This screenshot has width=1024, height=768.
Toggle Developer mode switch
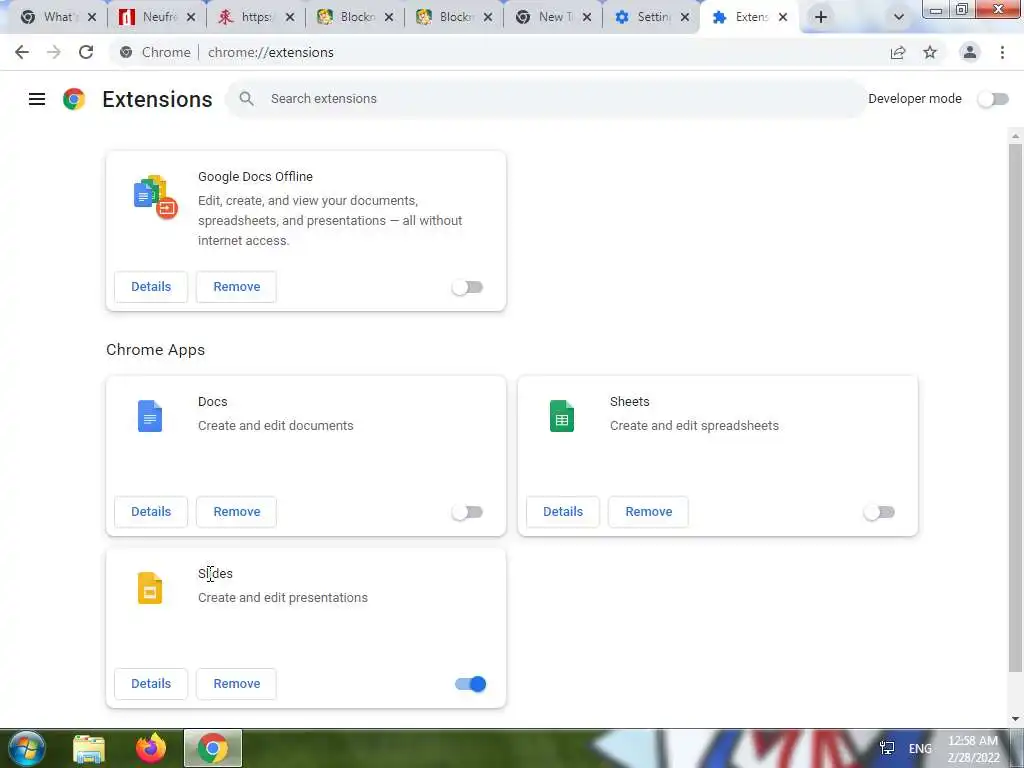coord(993,99)
